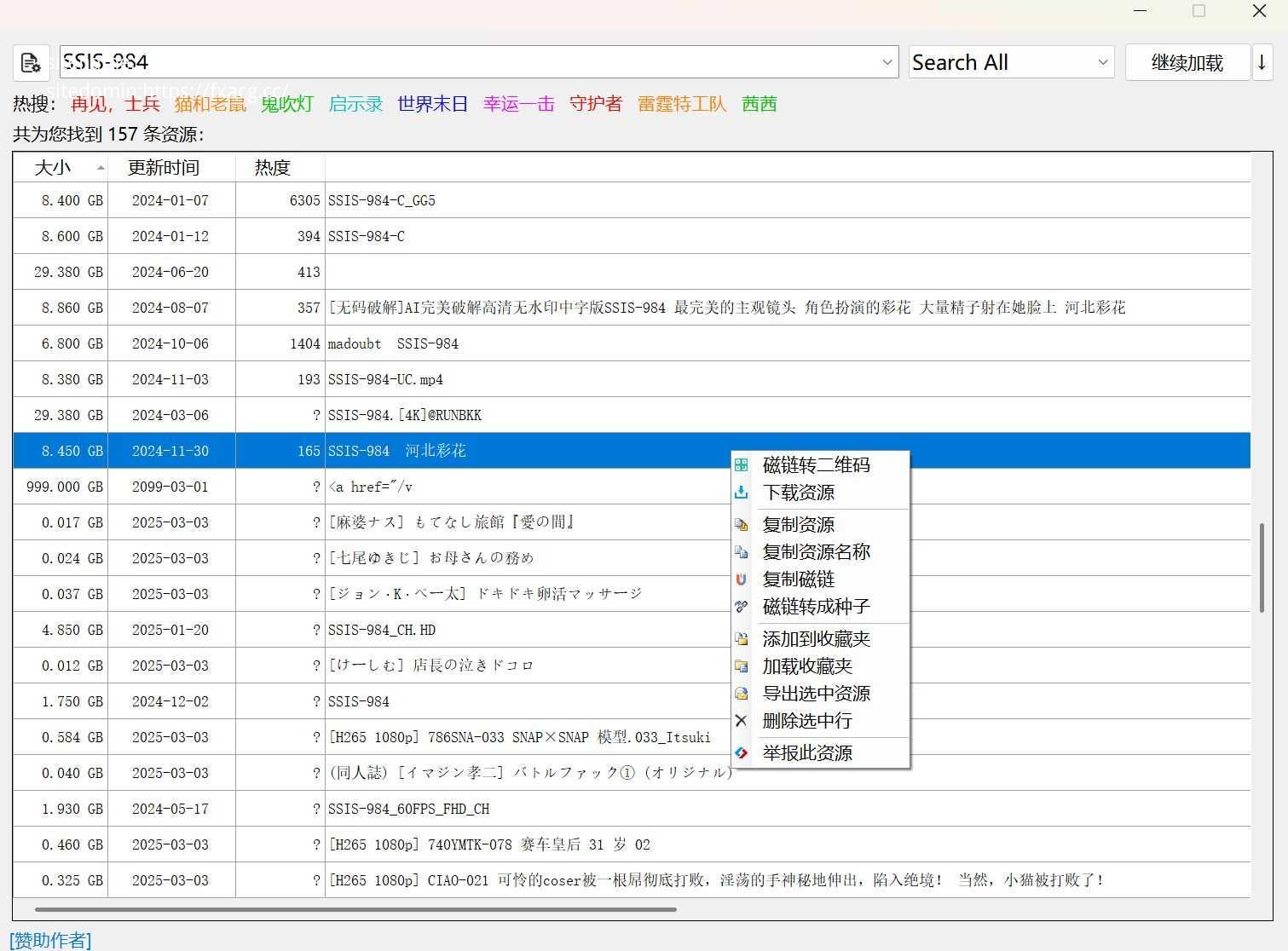Select 添加到收藏夹 from the context menu
The image size is (1288, 951).
pos(816,639)
